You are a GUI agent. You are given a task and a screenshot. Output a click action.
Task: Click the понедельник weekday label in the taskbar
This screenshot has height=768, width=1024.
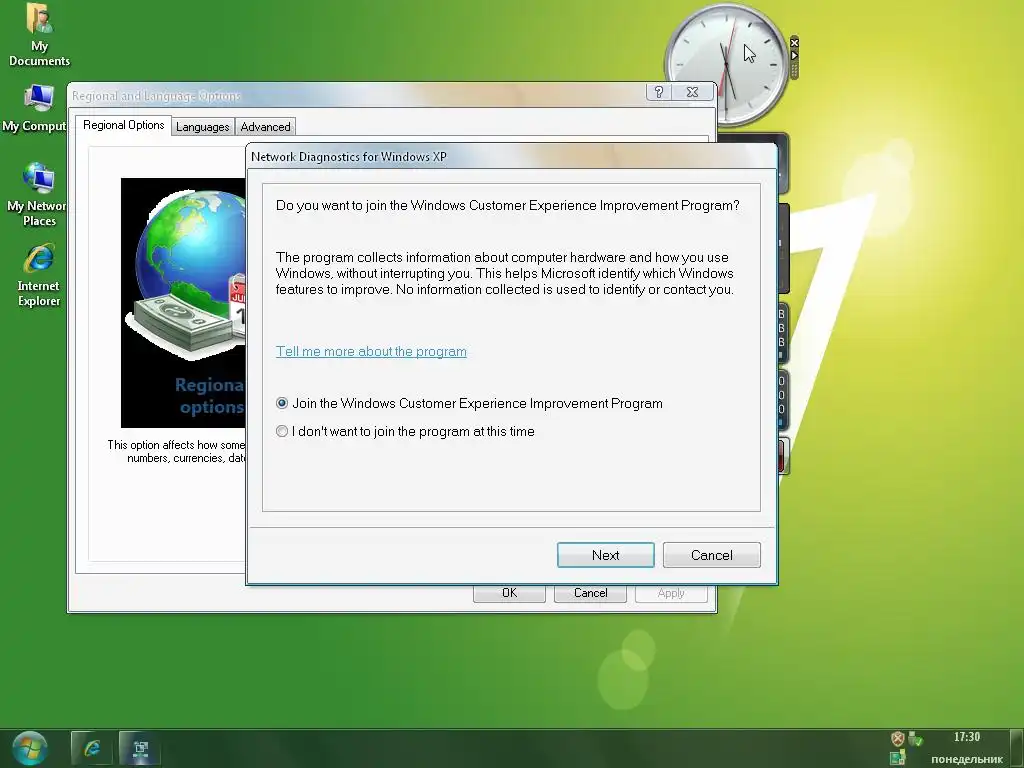pos(967,759)
